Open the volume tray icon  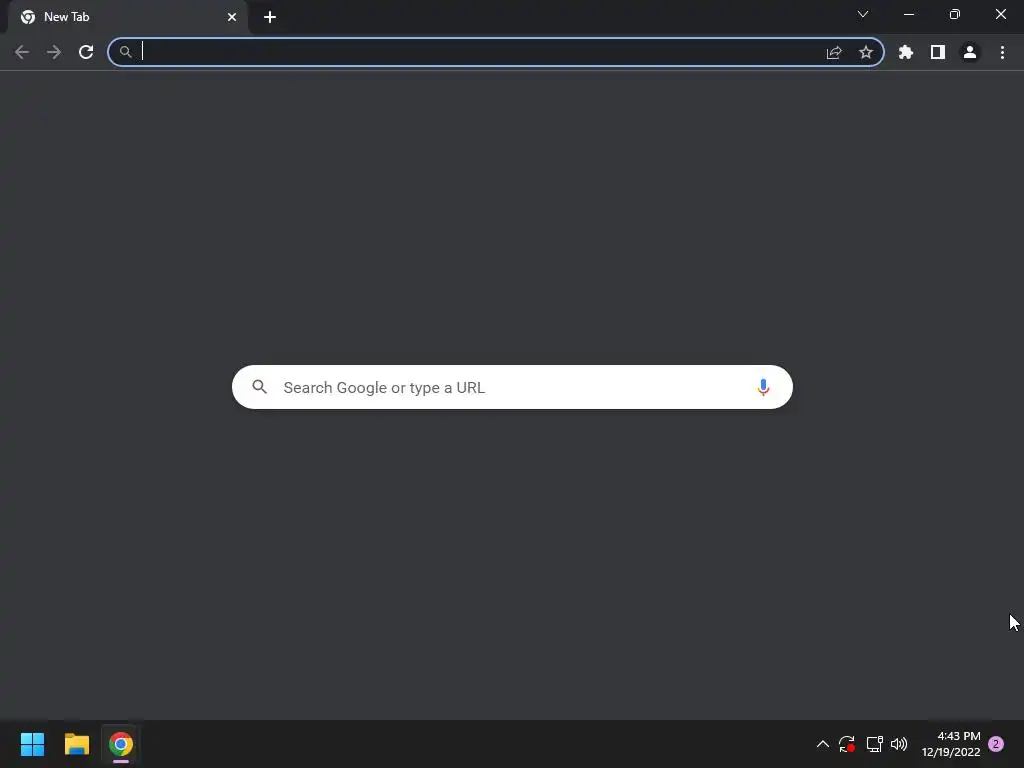coord(899,744)
